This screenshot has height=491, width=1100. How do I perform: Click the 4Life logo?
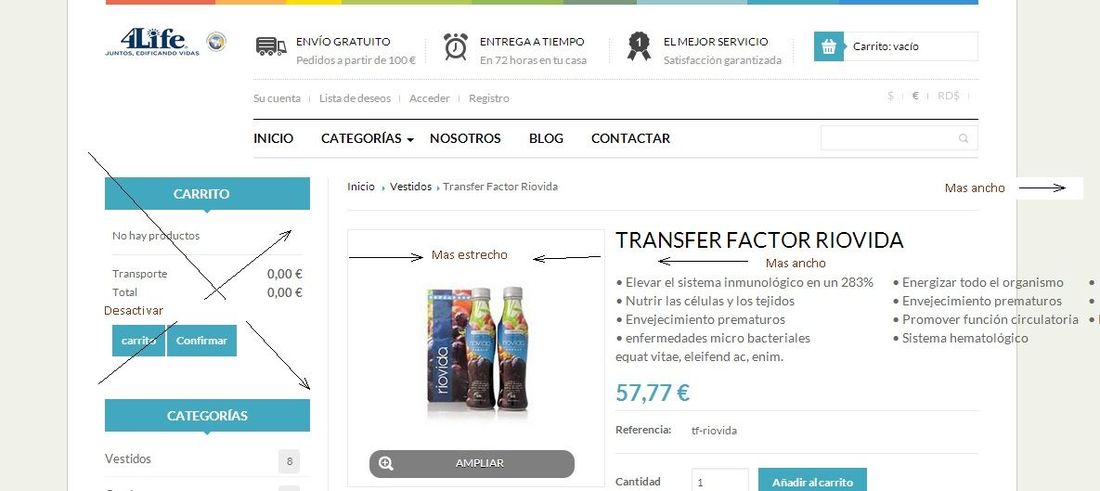[x=152, y=42]
